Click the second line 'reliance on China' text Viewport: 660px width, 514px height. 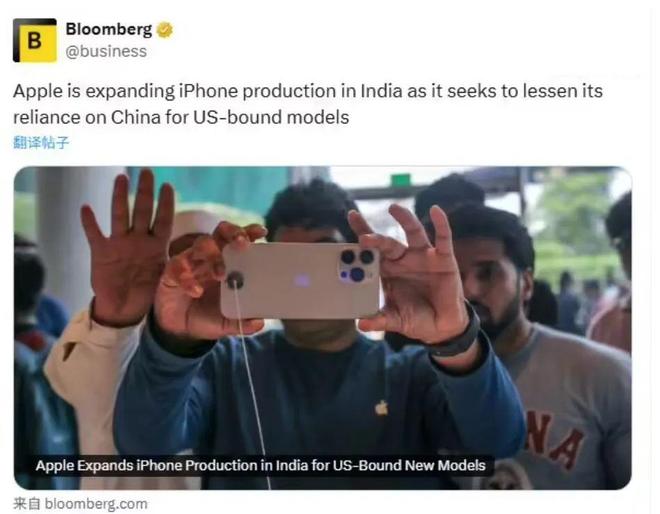181,117
